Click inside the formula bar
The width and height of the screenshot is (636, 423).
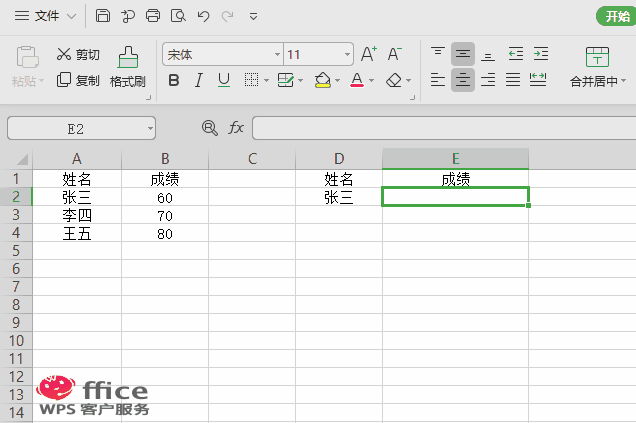click(x=444, y=128)
